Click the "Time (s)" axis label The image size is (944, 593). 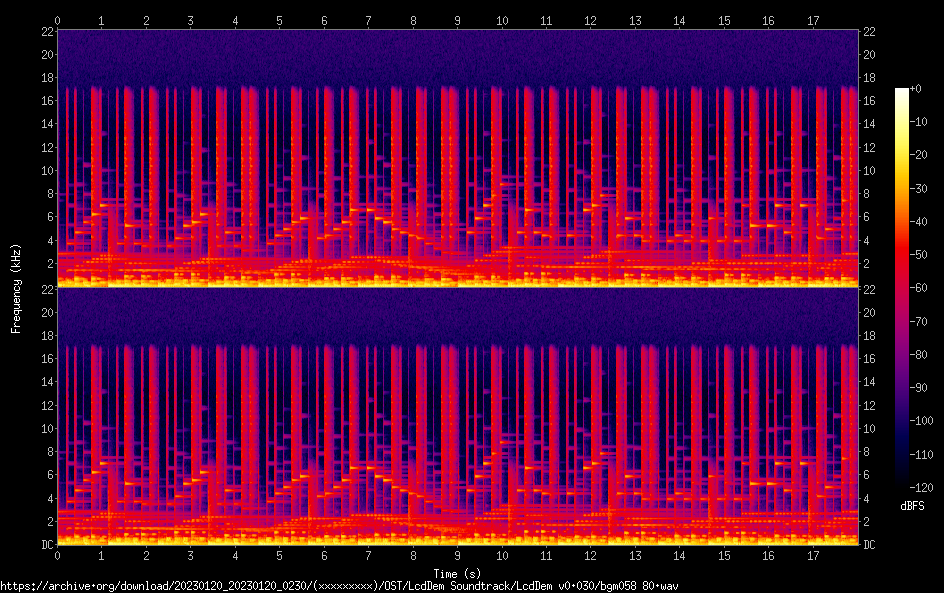pos(458,573)
